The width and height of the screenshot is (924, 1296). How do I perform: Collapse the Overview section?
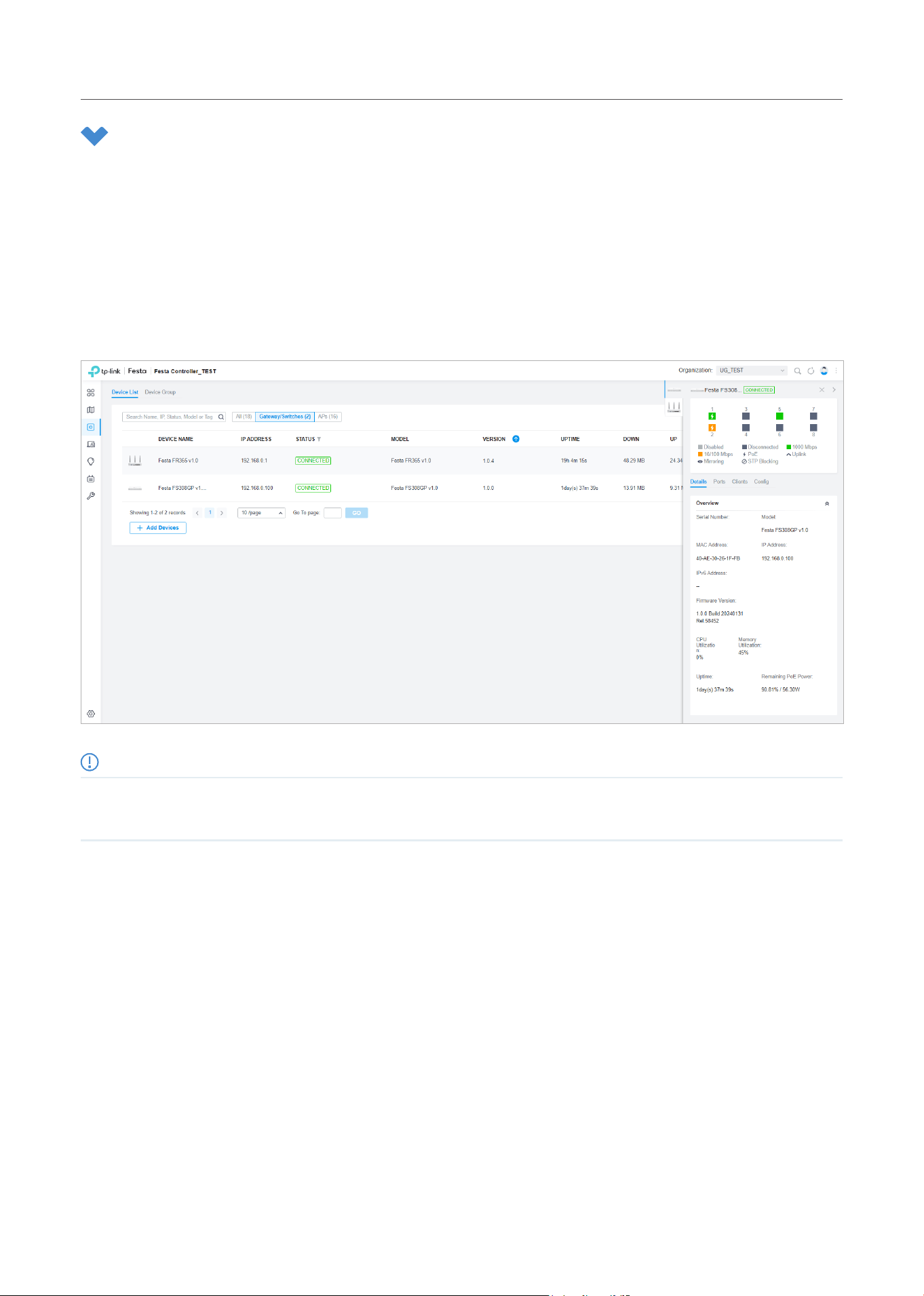tap(827, 503)
